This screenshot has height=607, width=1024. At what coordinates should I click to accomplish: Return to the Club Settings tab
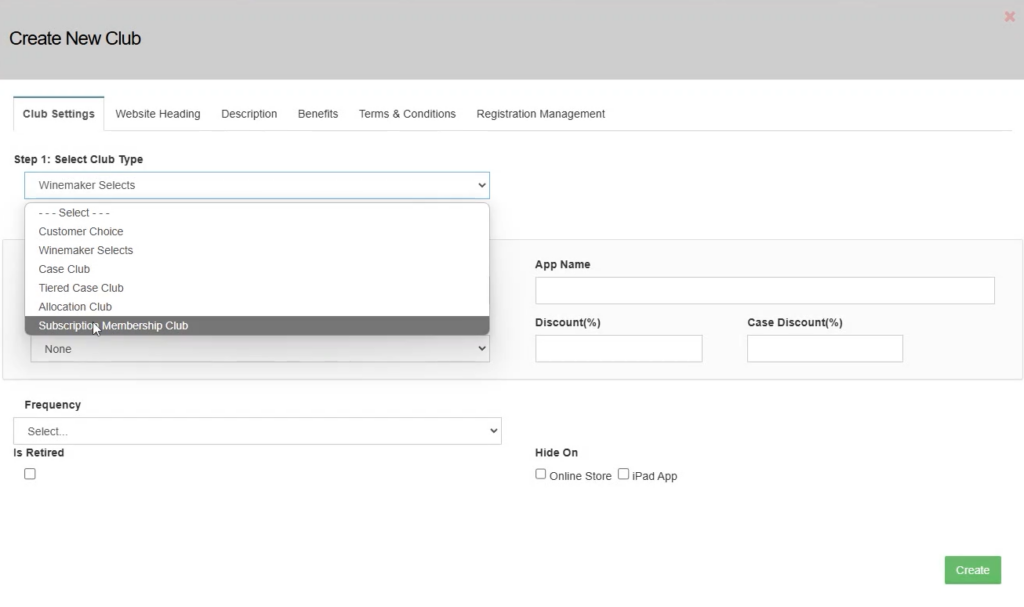coord(58,113)
